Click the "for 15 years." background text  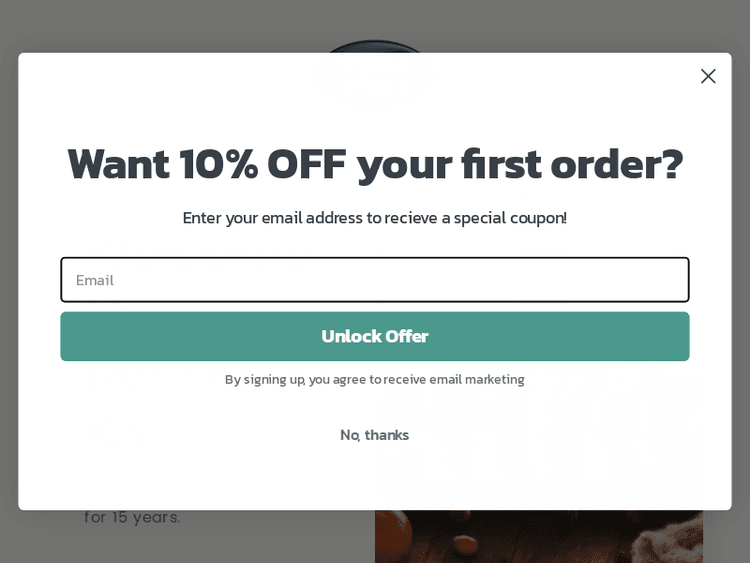[x=132, y=518]
